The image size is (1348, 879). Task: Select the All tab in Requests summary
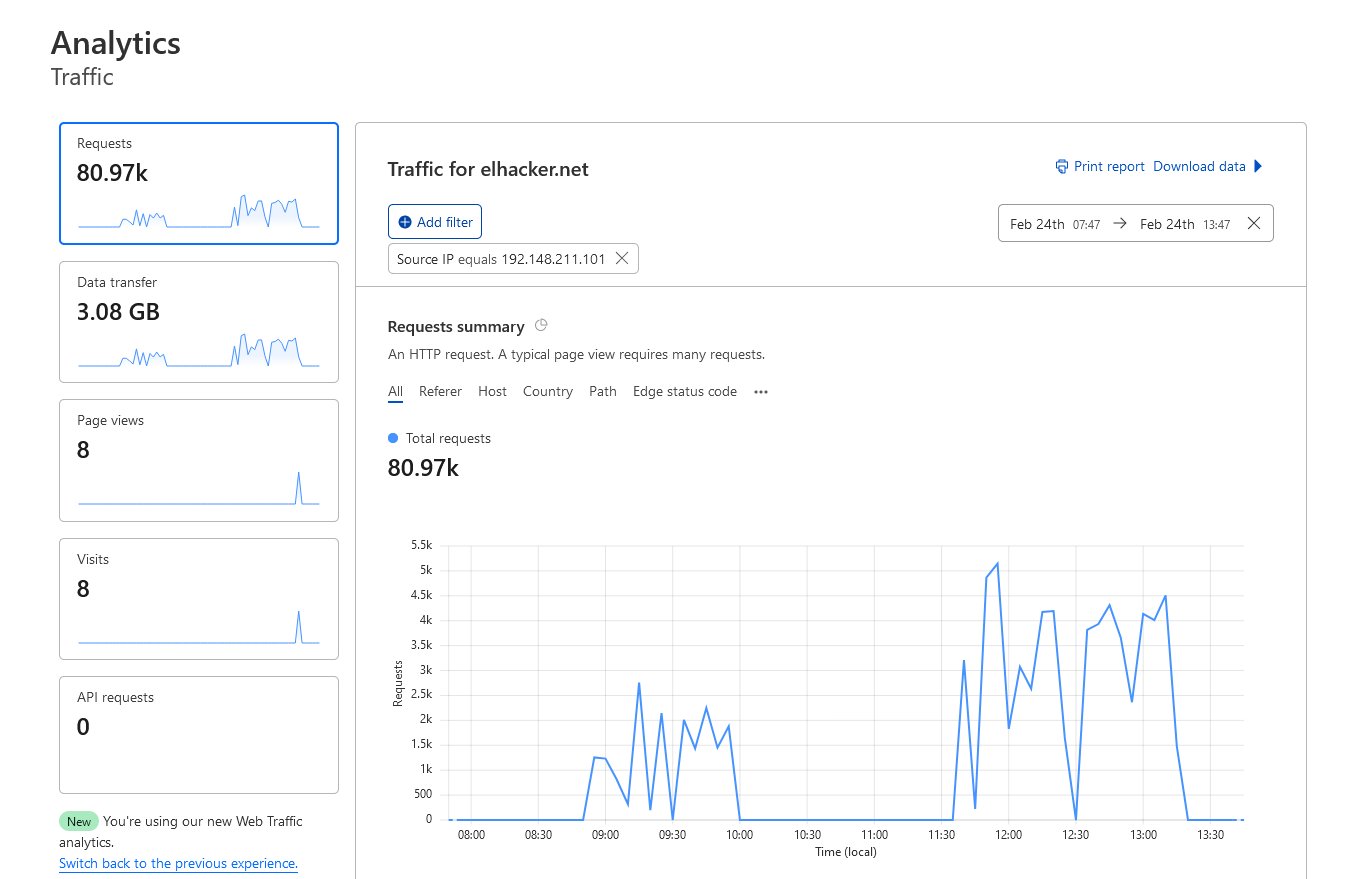(x=394, y=391)
